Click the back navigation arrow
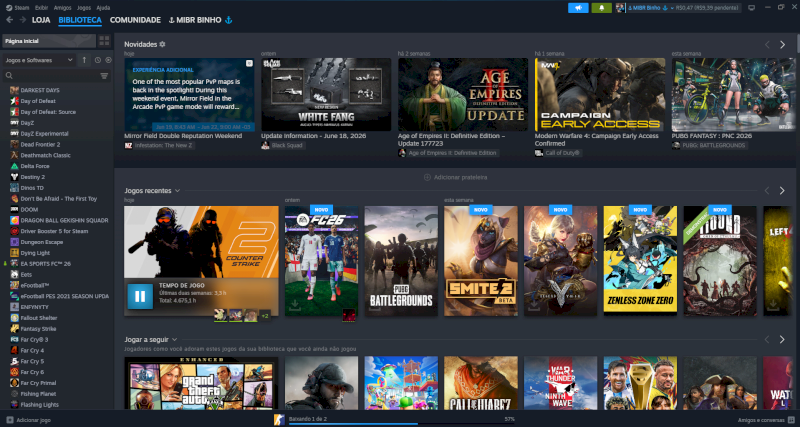Image resolution: width=800 pixels, height=427 pixels. click(9, 20)
